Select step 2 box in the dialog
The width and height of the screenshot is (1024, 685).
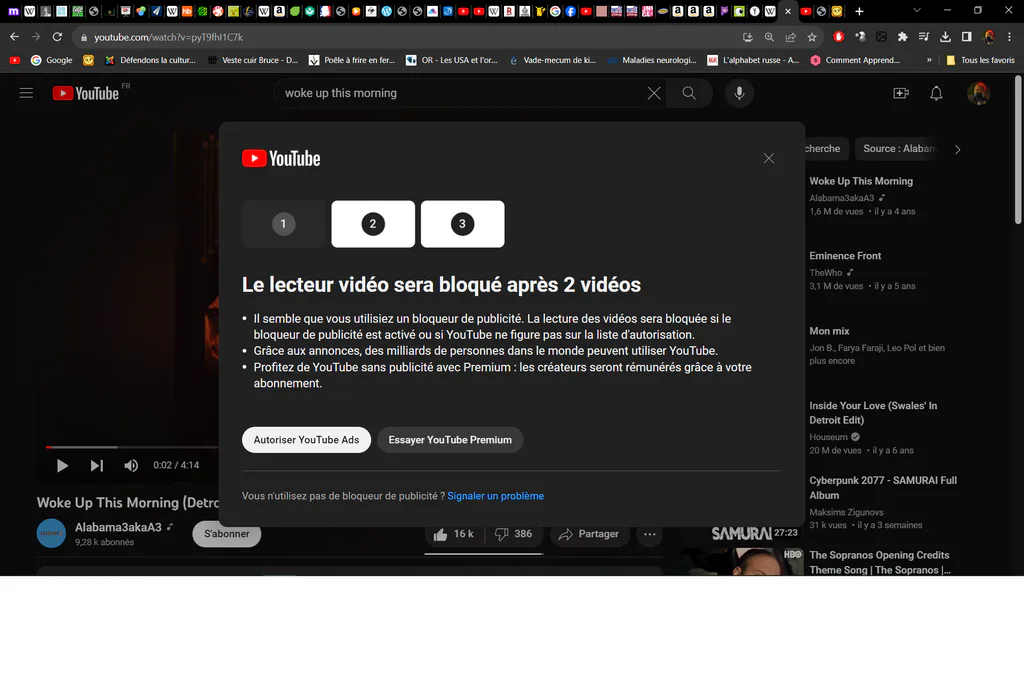coord(373,224)
